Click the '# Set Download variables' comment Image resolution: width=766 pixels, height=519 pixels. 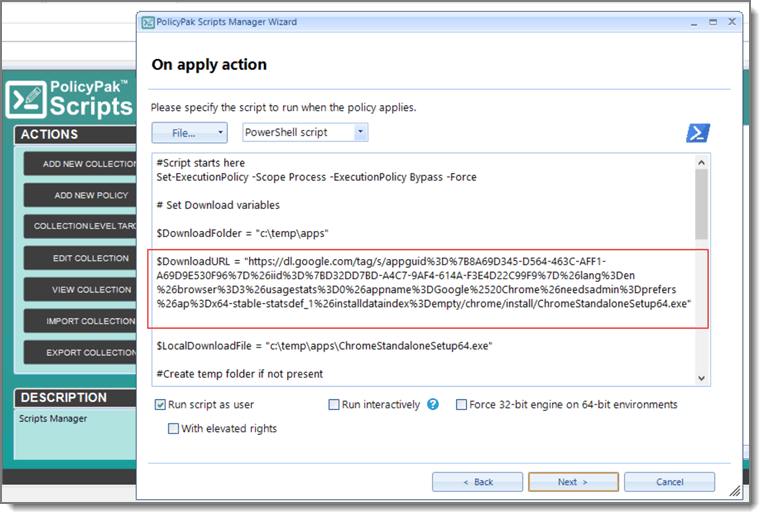click(x=218, y=205)
